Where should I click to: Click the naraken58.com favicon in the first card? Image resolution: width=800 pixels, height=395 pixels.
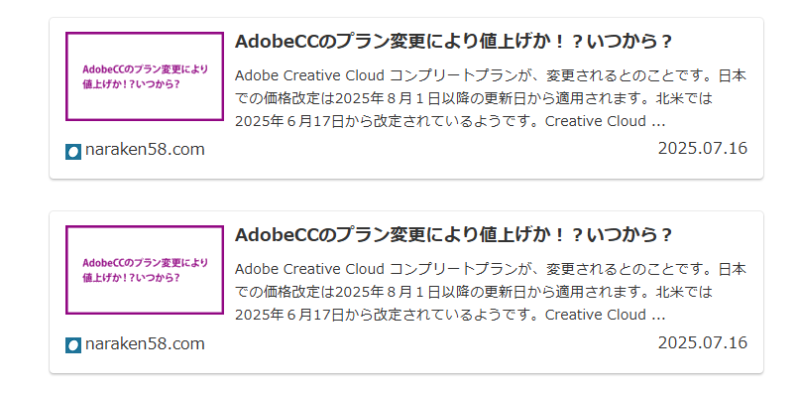click(x=73, y=152)
